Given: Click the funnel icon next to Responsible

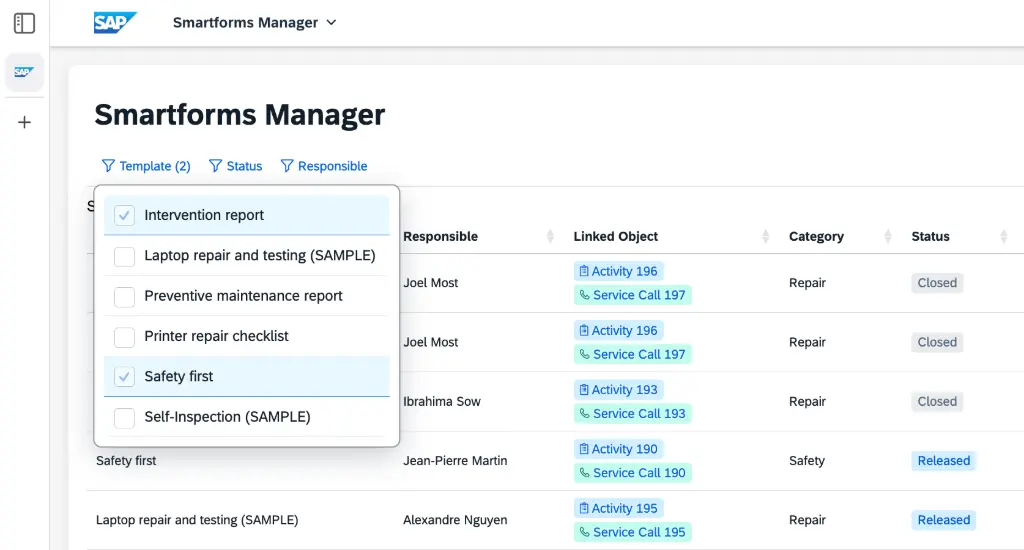Looking at the screenshot, I should point(287,166).
